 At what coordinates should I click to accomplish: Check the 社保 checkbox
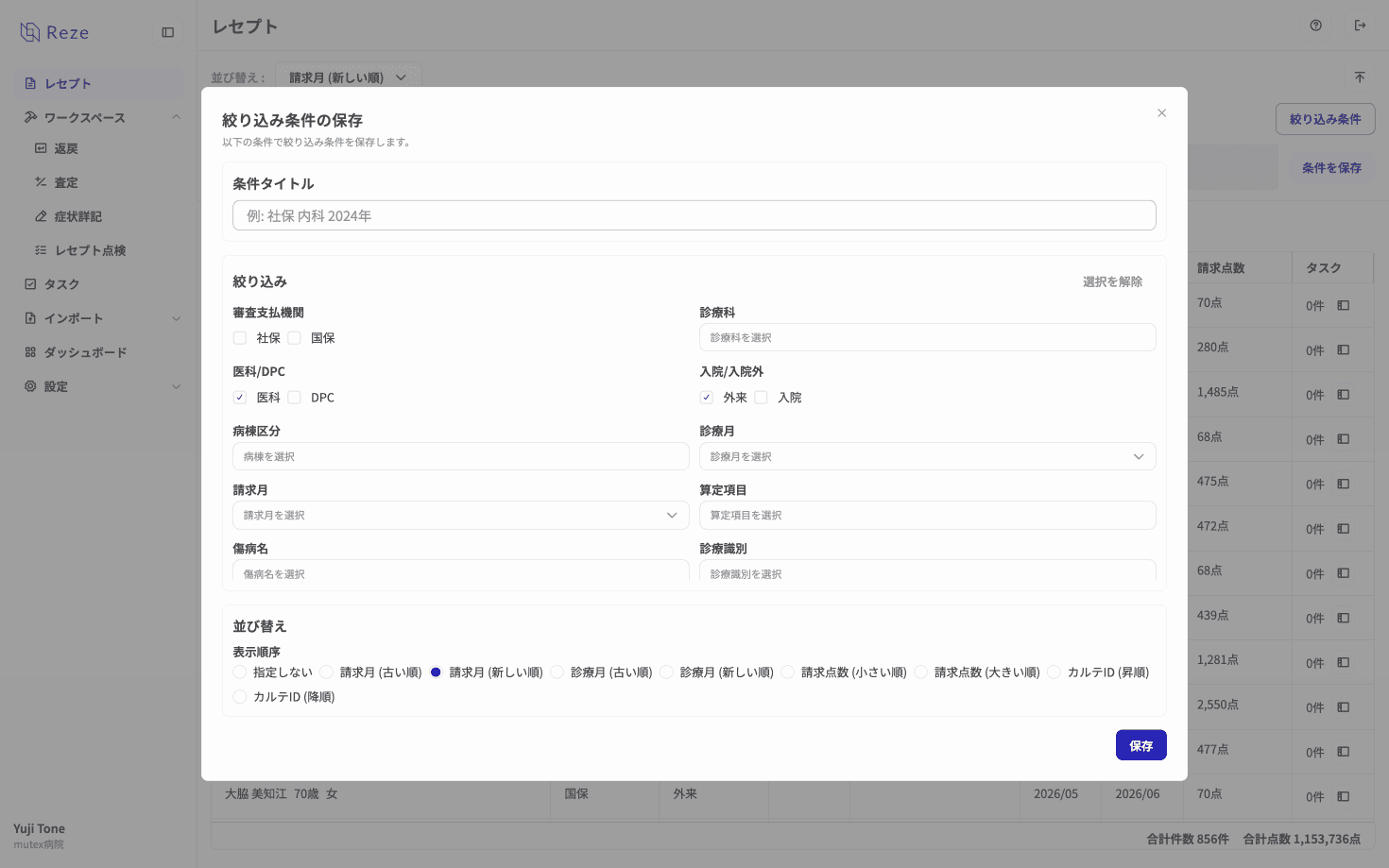240,338
